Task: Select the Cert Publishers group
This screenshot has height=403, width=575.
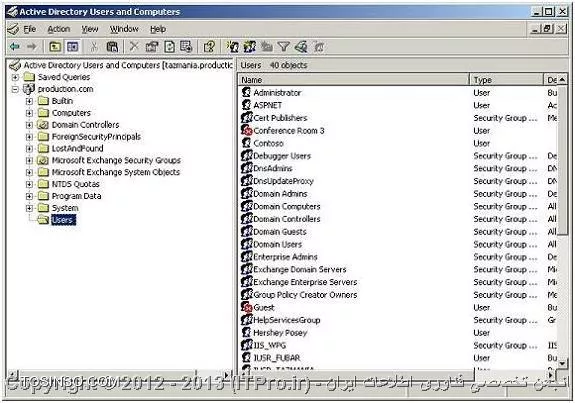Action: (x=280, y=118)
